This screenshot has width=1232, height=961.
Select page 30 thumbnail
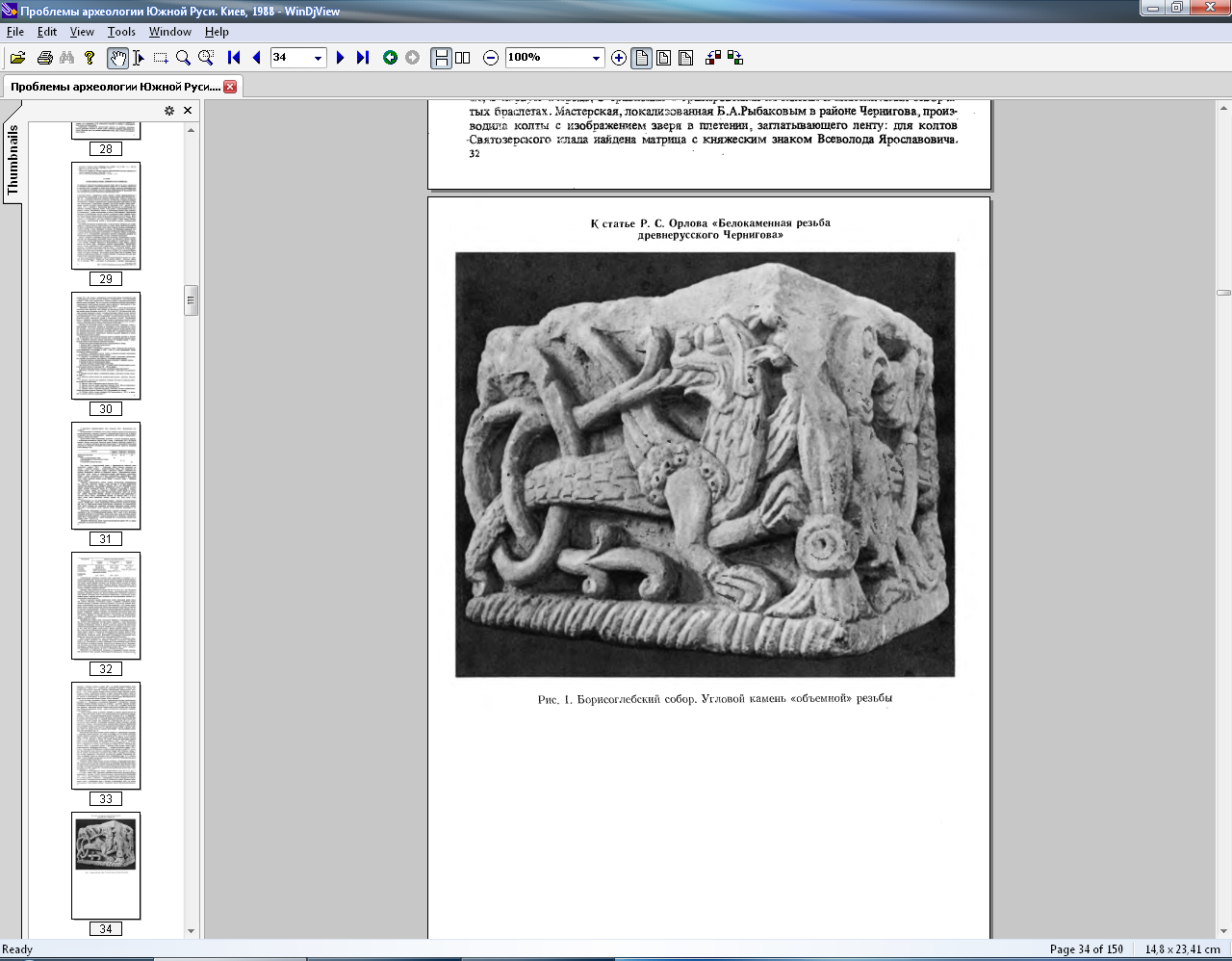[x=106, y=346]
